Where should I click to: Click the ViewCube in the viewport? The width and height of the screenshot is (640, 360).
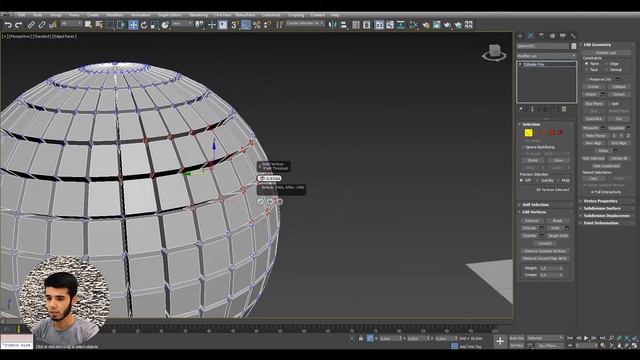494,52
